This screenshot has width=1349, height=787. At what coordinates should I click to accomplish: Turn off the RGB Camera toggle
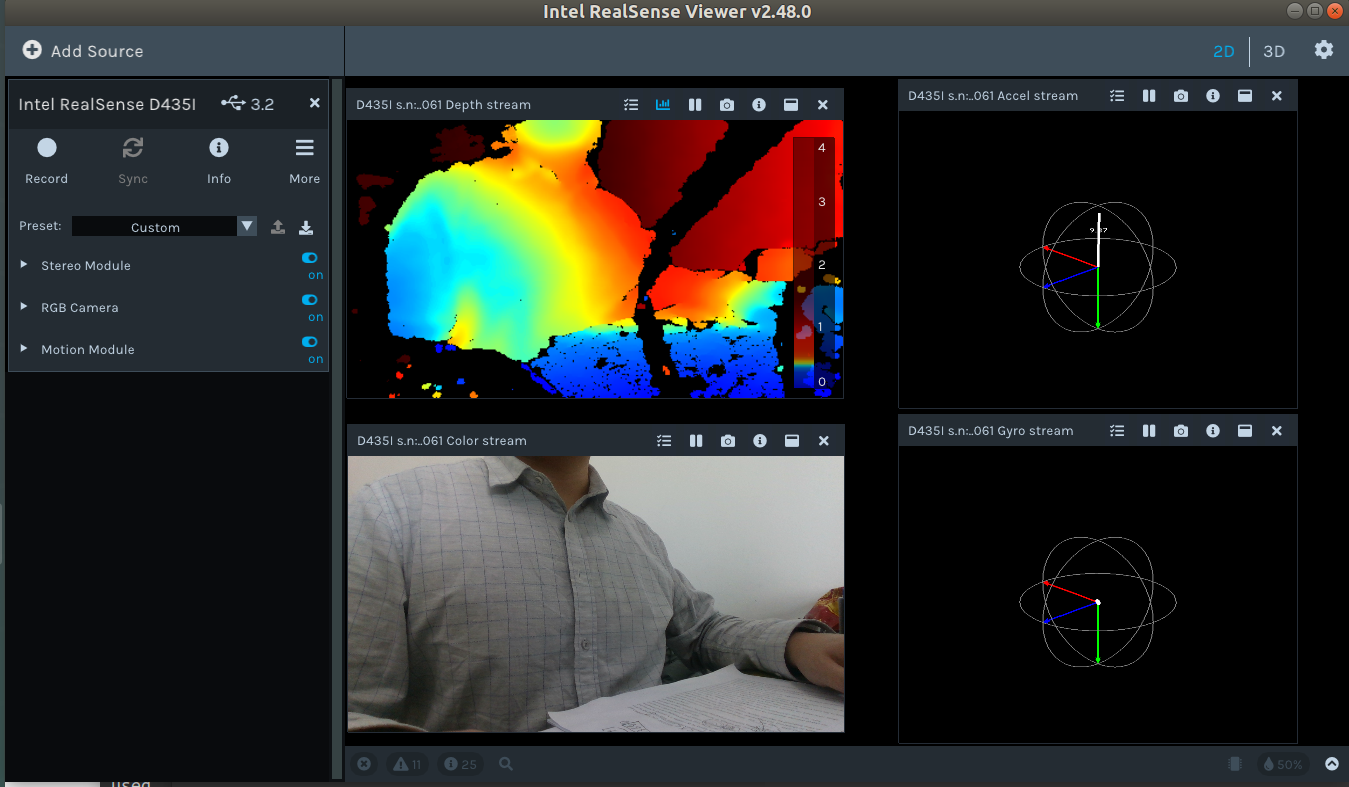pos(310,300)
